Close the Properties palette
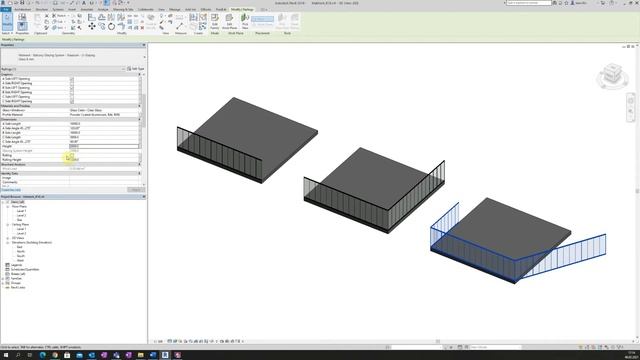This screenshot has height=360, width=640. pos(144,45)
